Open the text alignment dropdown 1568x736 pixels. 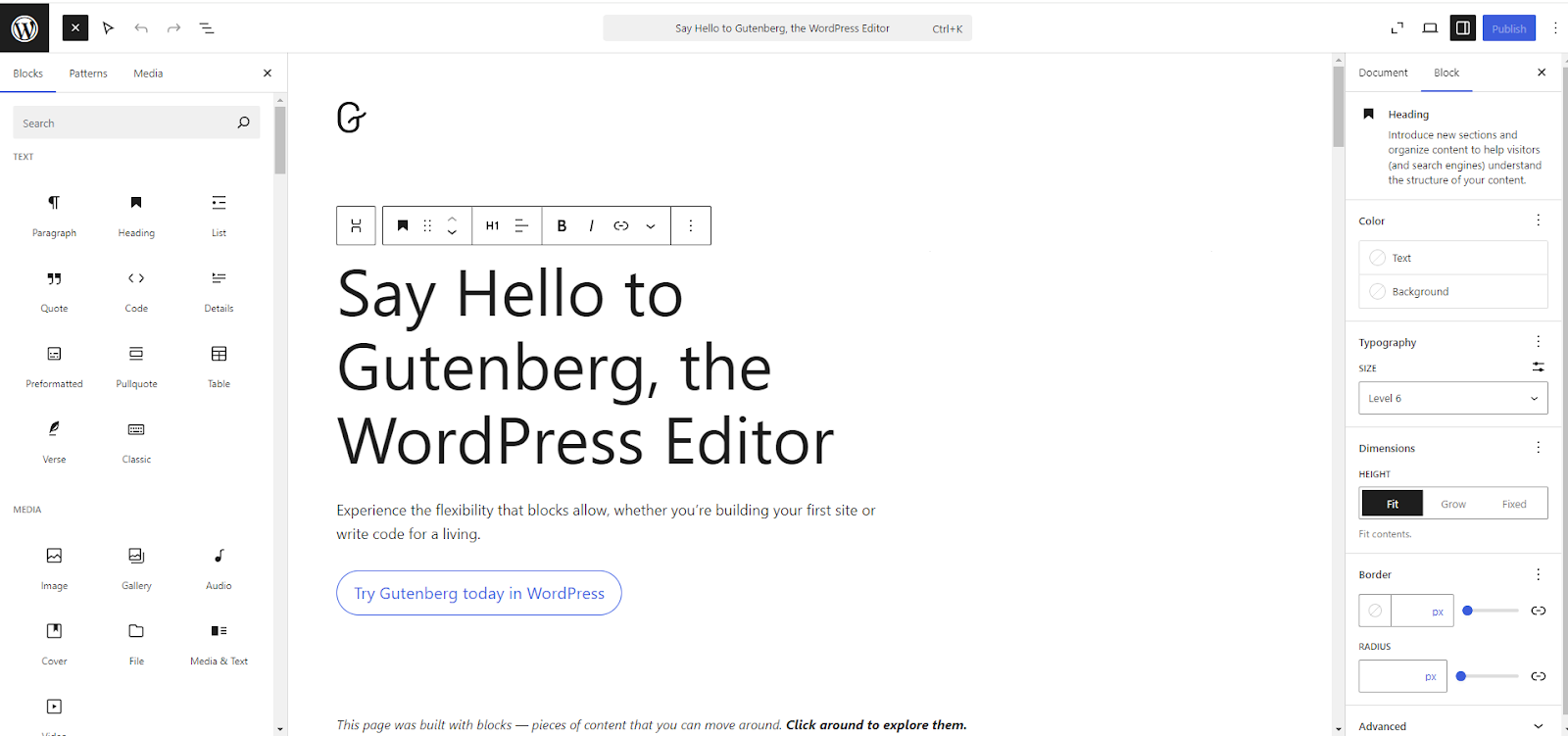click(x=521, y=225)
